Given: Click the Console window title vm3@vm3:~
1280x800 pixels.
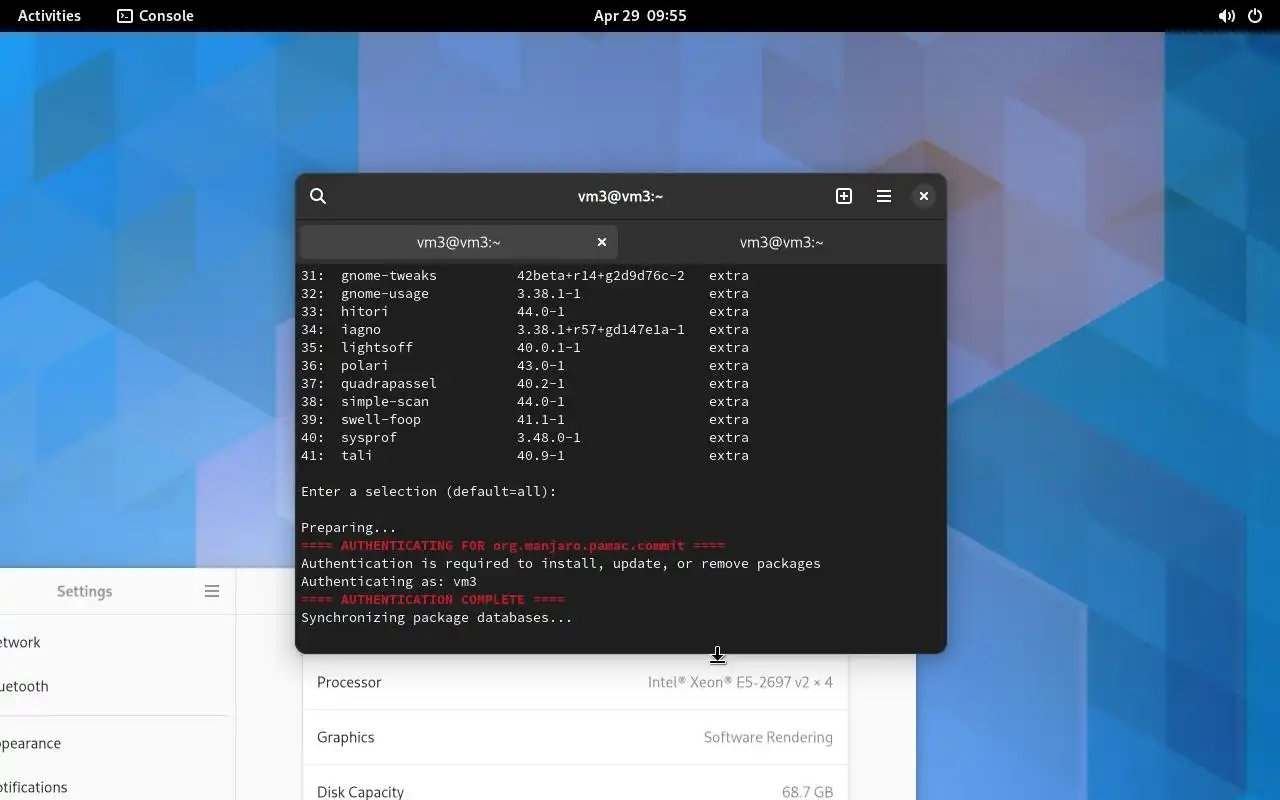Looking at the screenshot, I should [620, 196].
